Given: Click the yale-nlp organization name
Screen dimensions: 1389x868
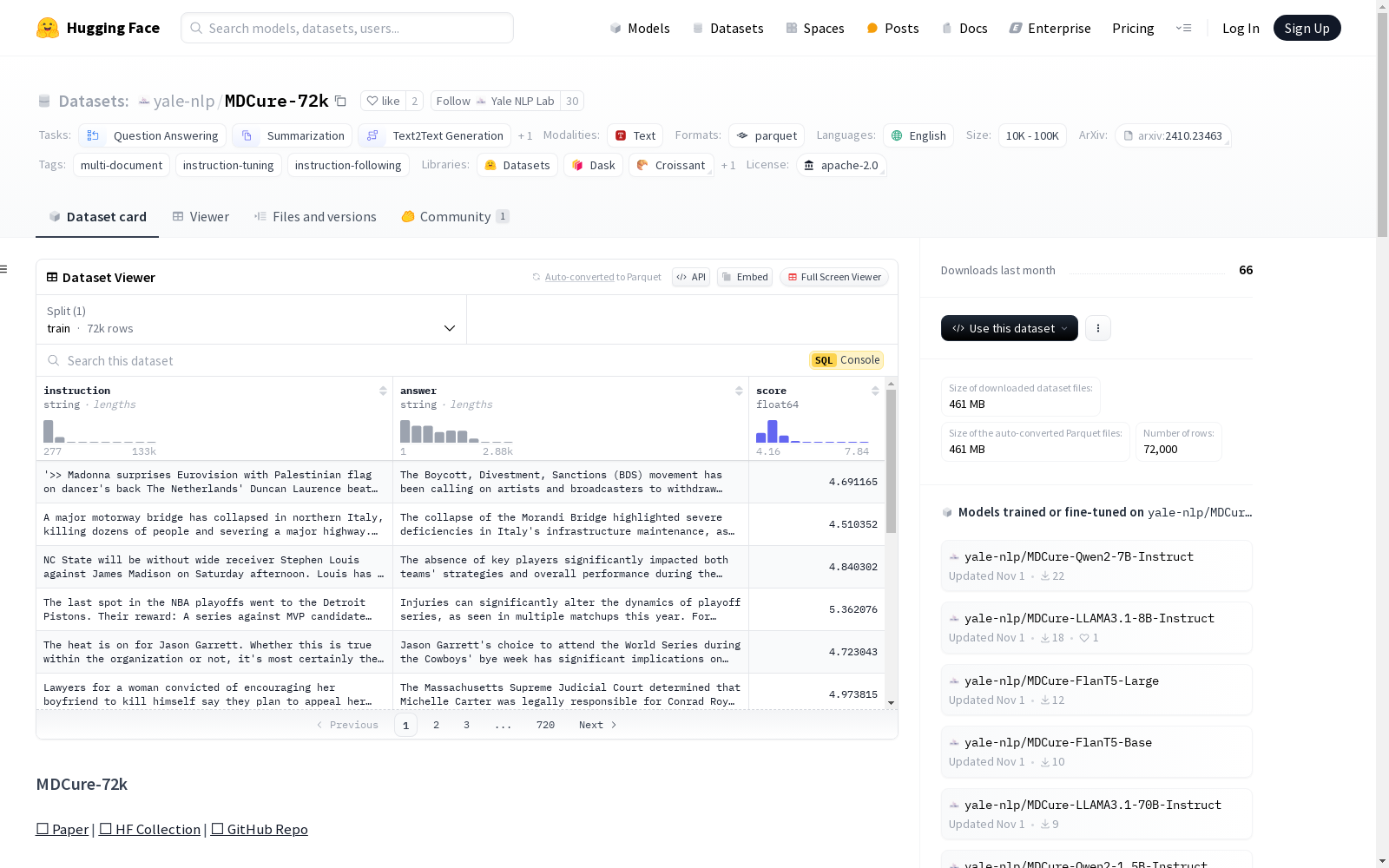Looking at the screenshot, I should point(184,102).
